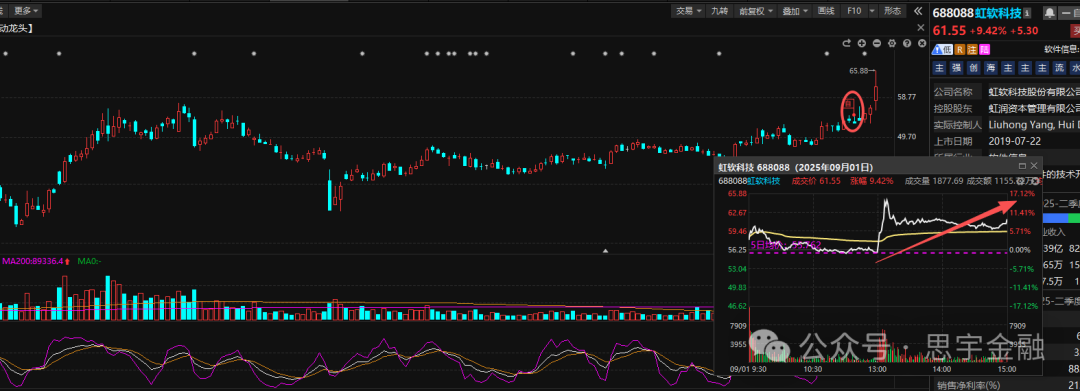Click the chart redo/restore arrow icon
The height and width of the screenshot is (391, 1080).
(x=847, y=43)
